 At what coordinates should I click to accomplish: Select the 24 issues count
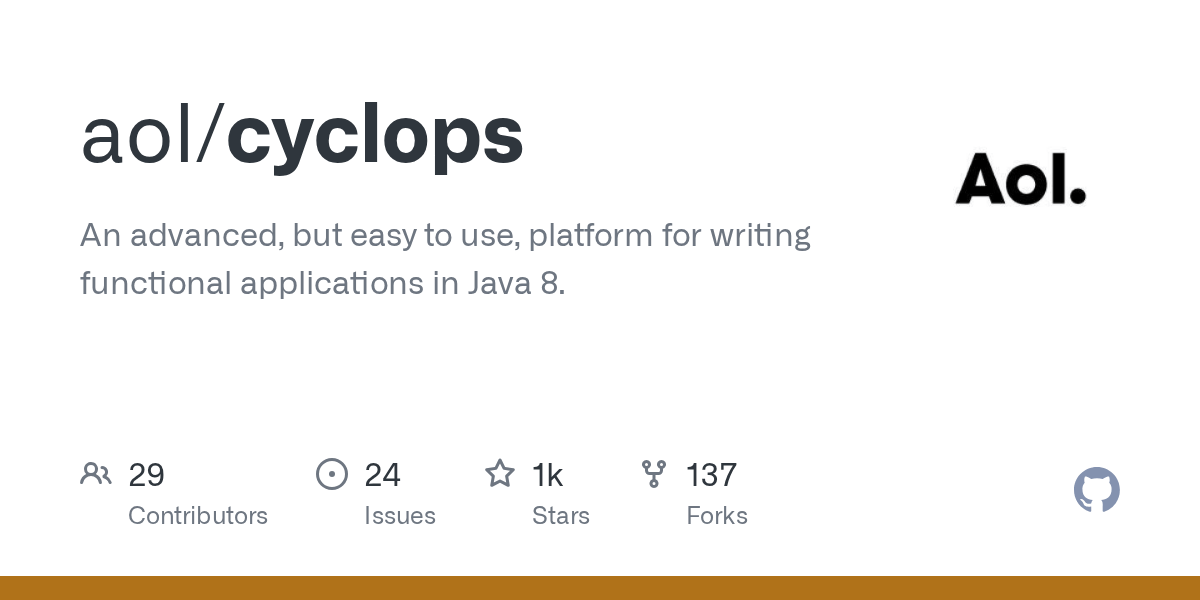tap(383, 475)
